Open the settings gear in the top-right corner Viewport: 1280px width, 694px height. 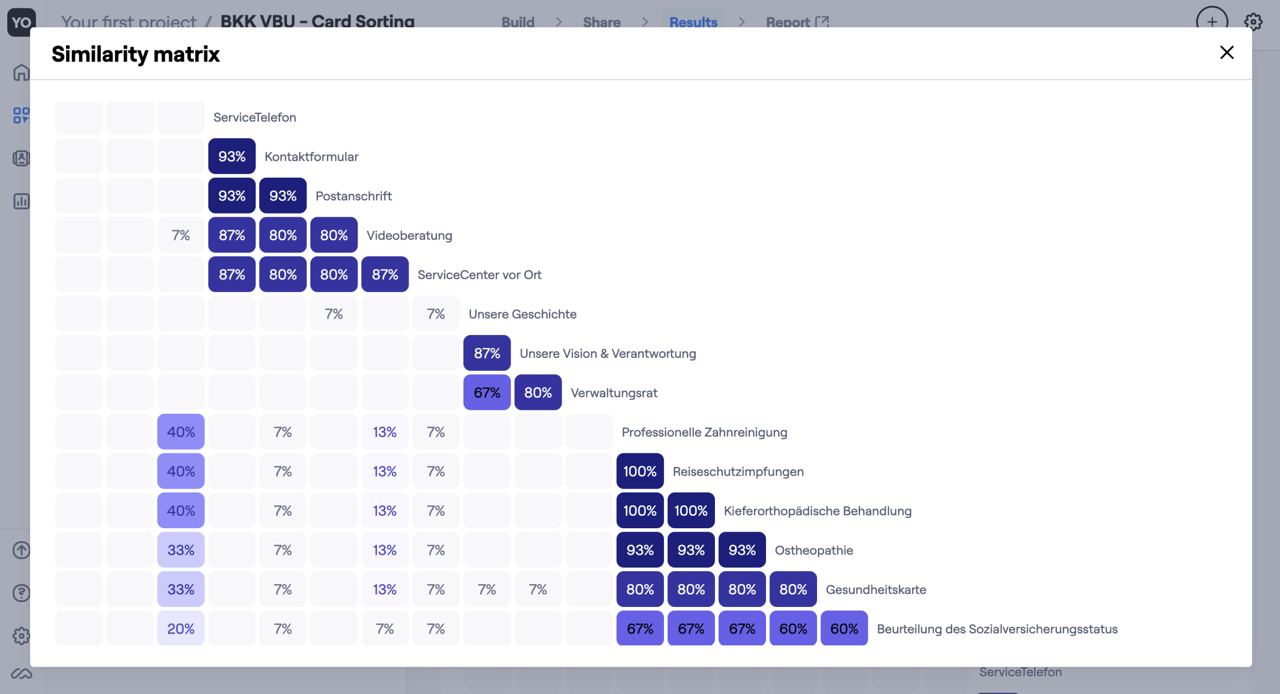[x=1253, y=21]
